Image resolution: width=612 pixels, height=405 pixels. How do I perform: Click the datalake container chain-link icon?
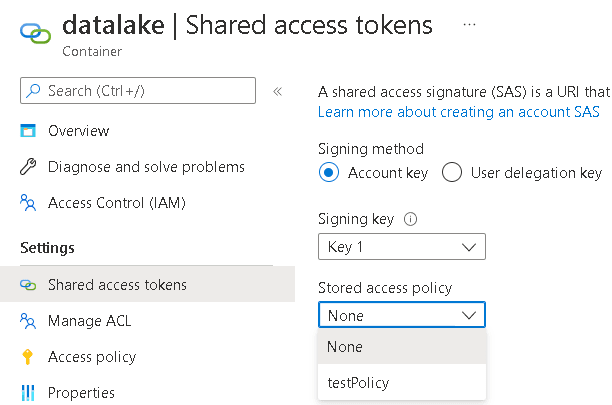point(36,34)
